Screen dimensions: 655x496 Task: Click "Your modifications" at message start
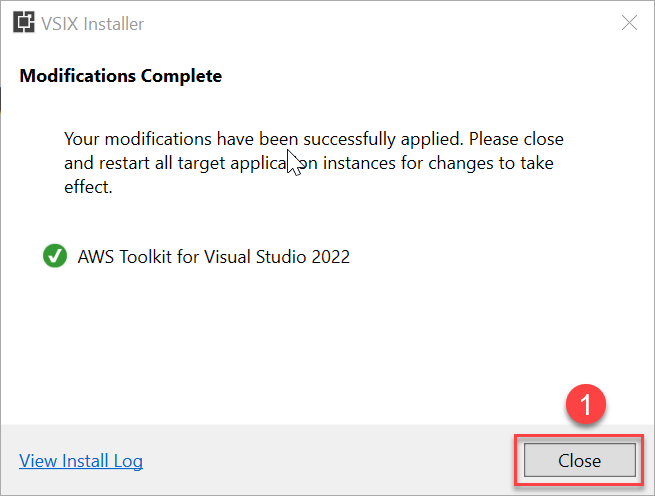point(138,139)
